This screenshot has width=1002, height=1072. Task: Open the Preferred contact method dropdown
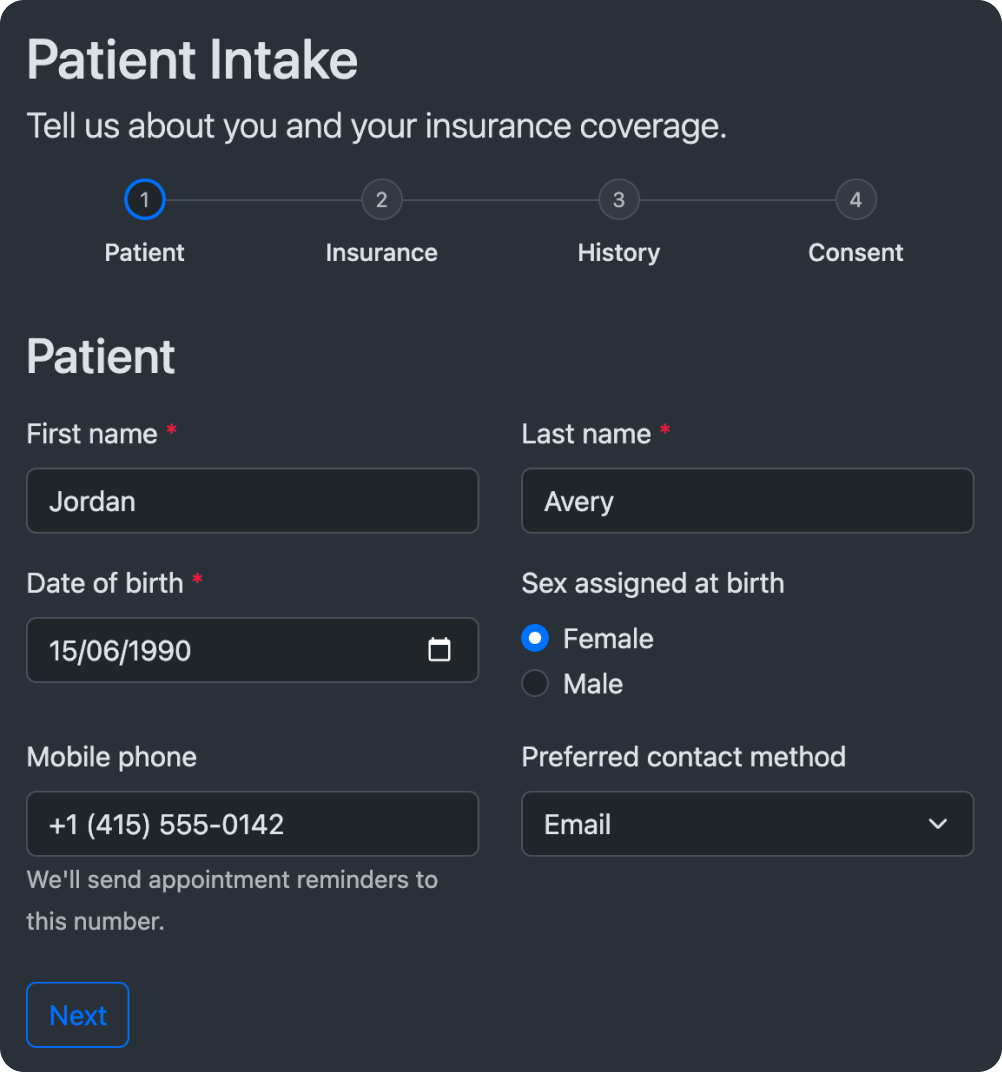pos(747,824)
